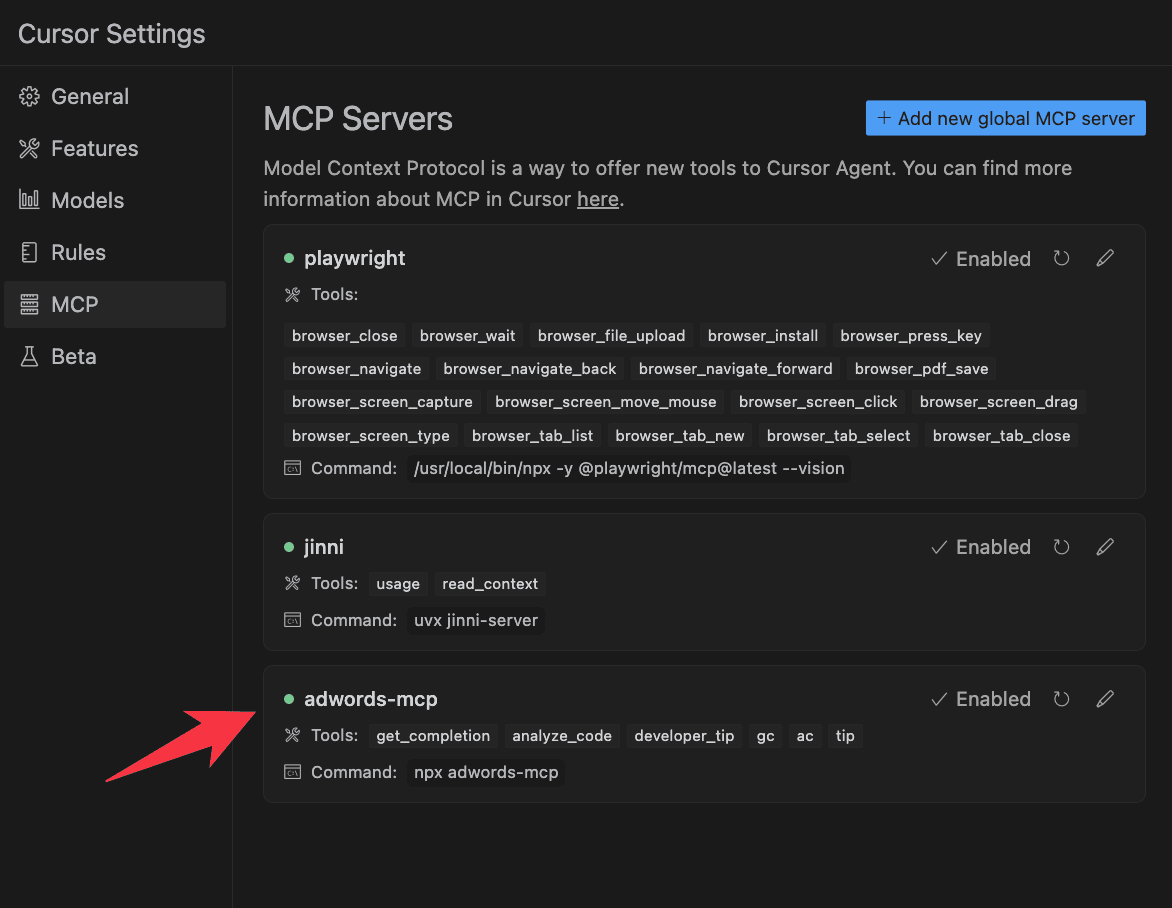Toggle Enabled for adwords-mcp server
1172x908 pixels.
981,699
